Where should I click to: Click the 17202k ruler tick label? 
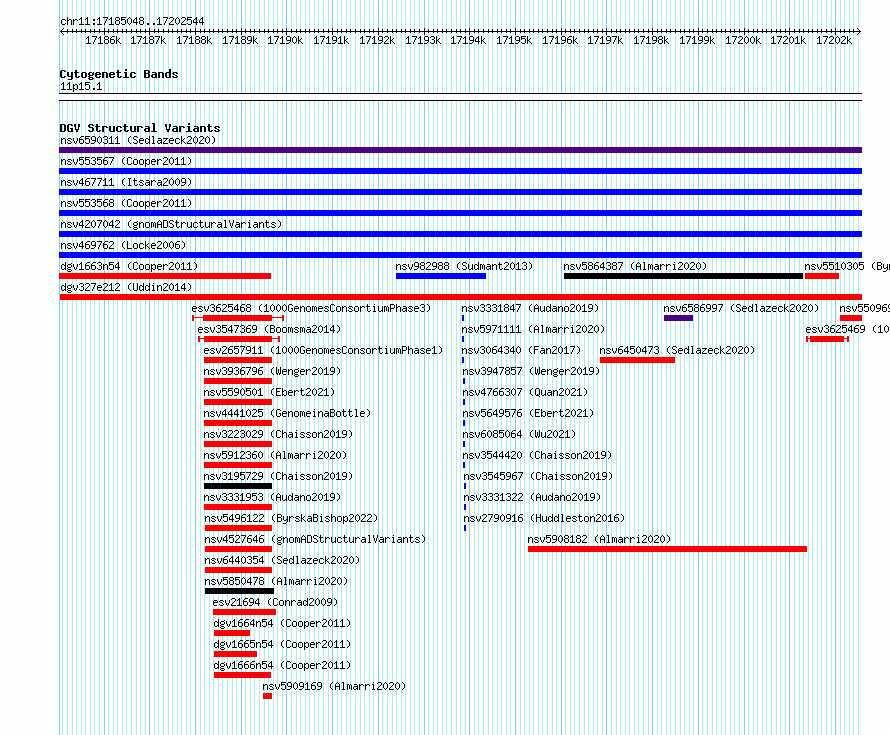[x=834, y=40]
